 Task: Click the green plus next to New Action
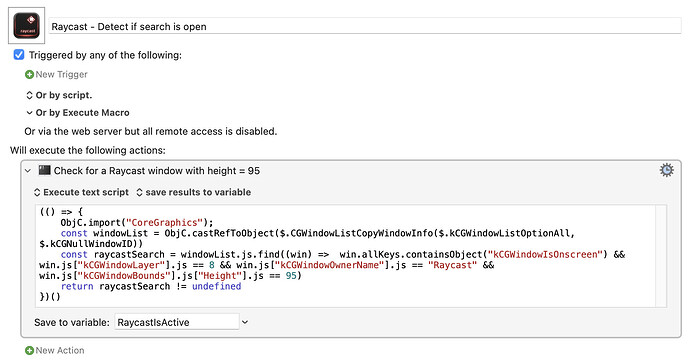tap(29, 351)
